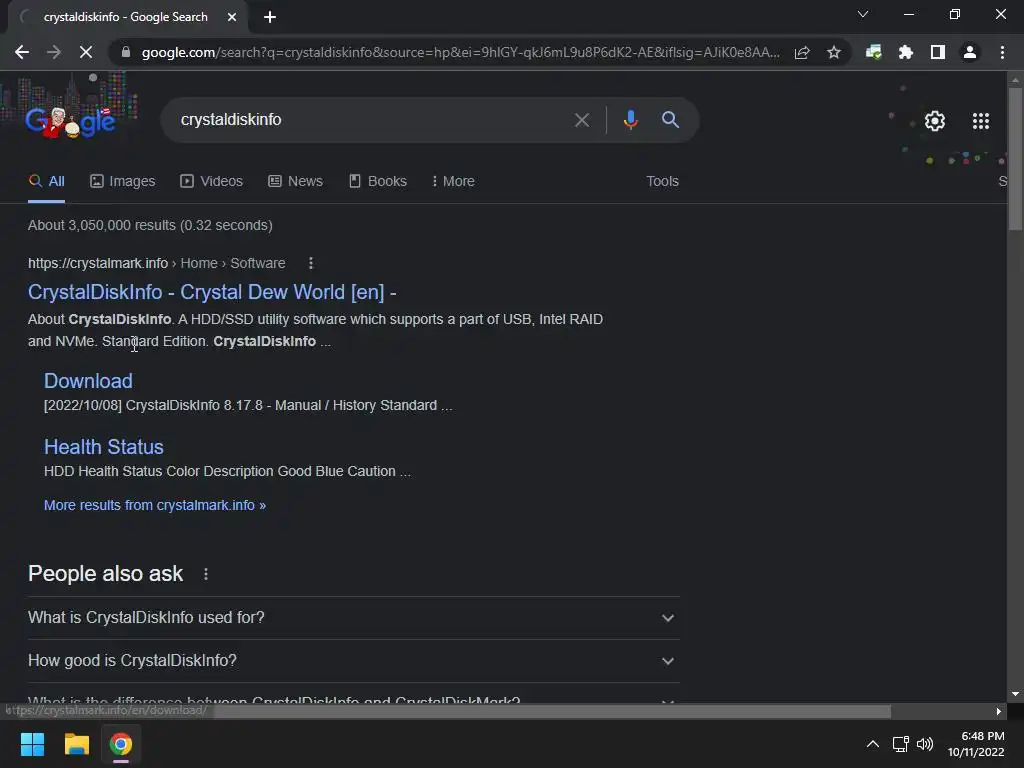Viewport: 1024px width, 768px height.
Task: Open the volume tray icon
Action: click(925, 744)
